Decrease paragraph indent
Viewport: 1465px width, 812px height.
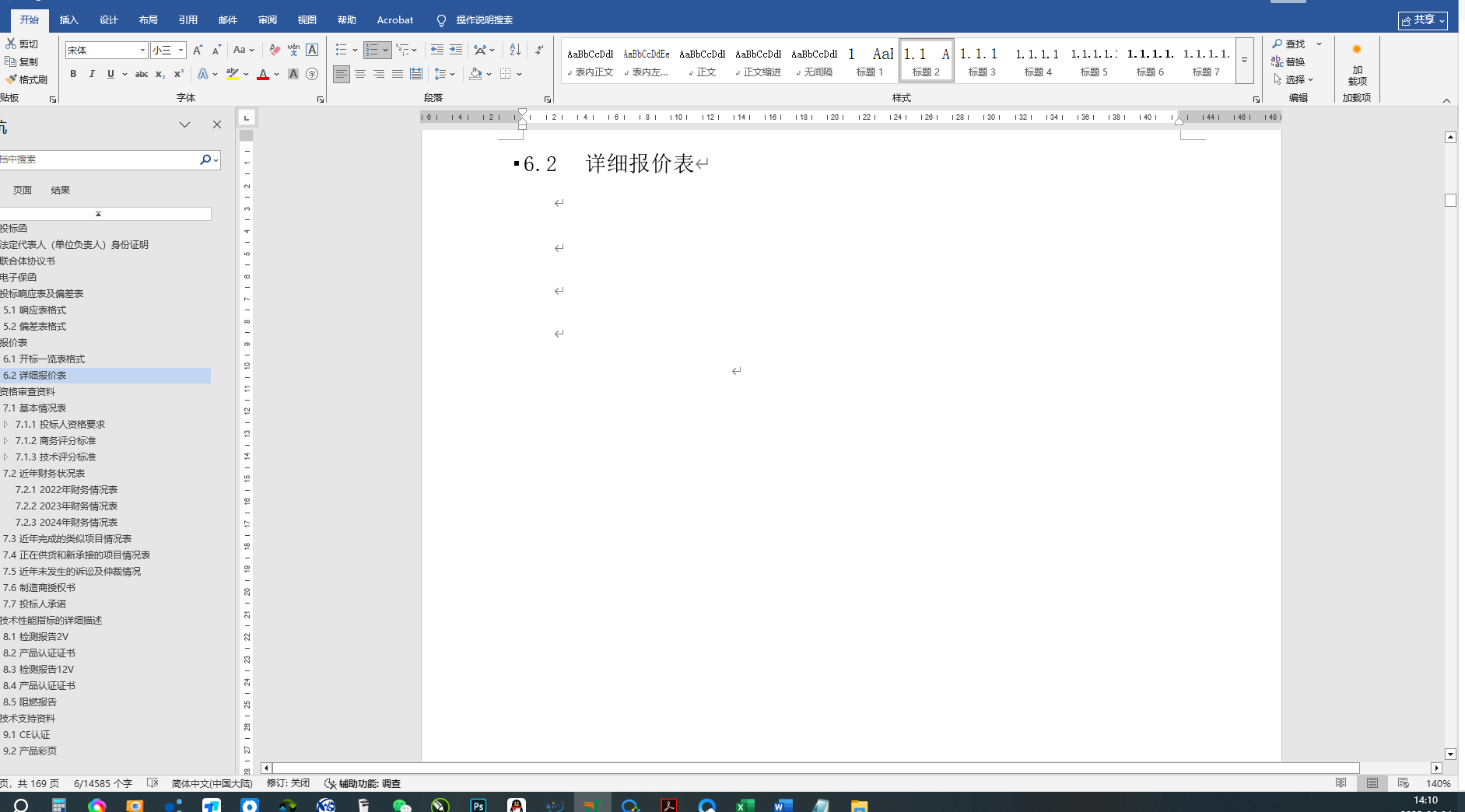coord(437,50)
